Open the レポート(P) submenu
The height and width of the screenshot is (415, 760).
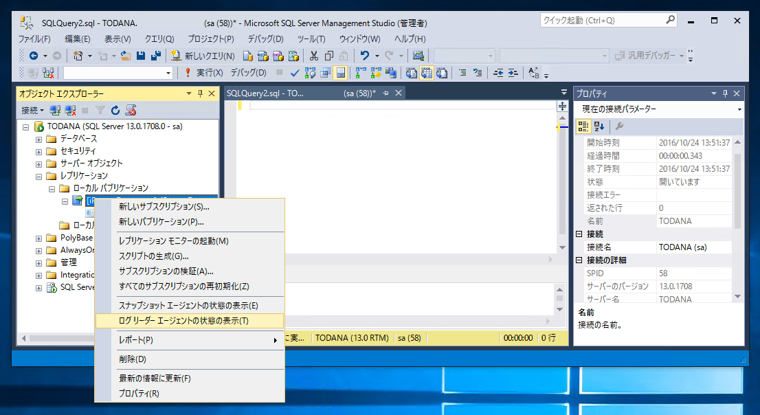coord(190,340)
